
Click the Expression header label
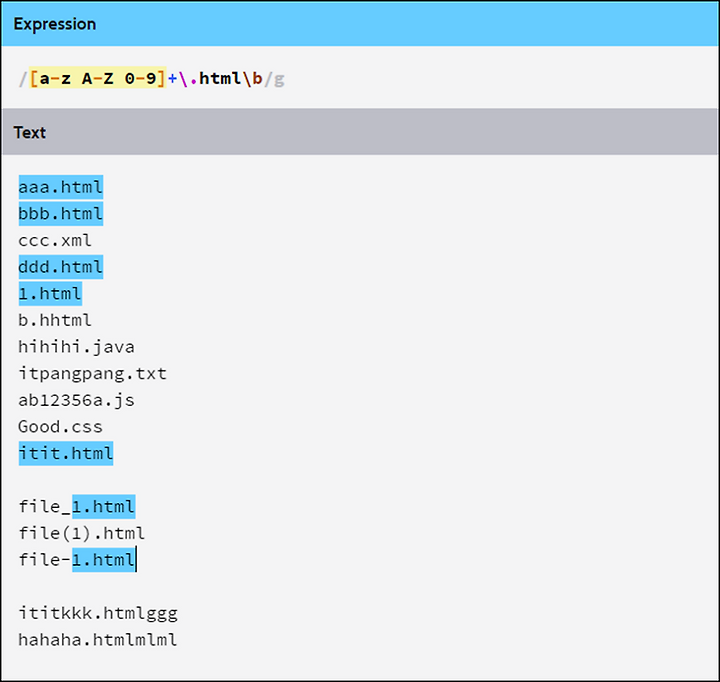click(x=55, y=24)
